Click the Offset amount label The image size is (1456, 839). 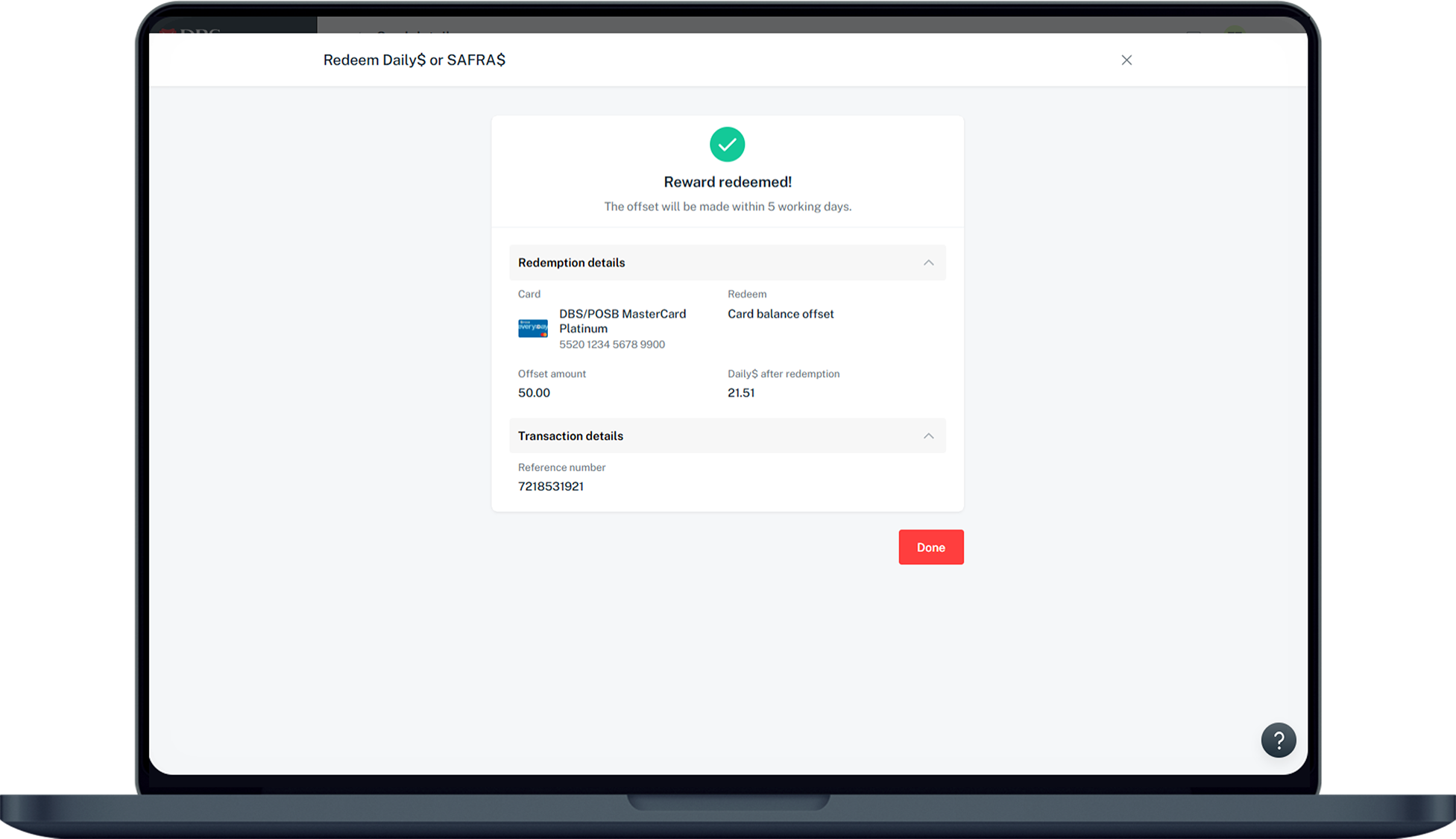552,374
